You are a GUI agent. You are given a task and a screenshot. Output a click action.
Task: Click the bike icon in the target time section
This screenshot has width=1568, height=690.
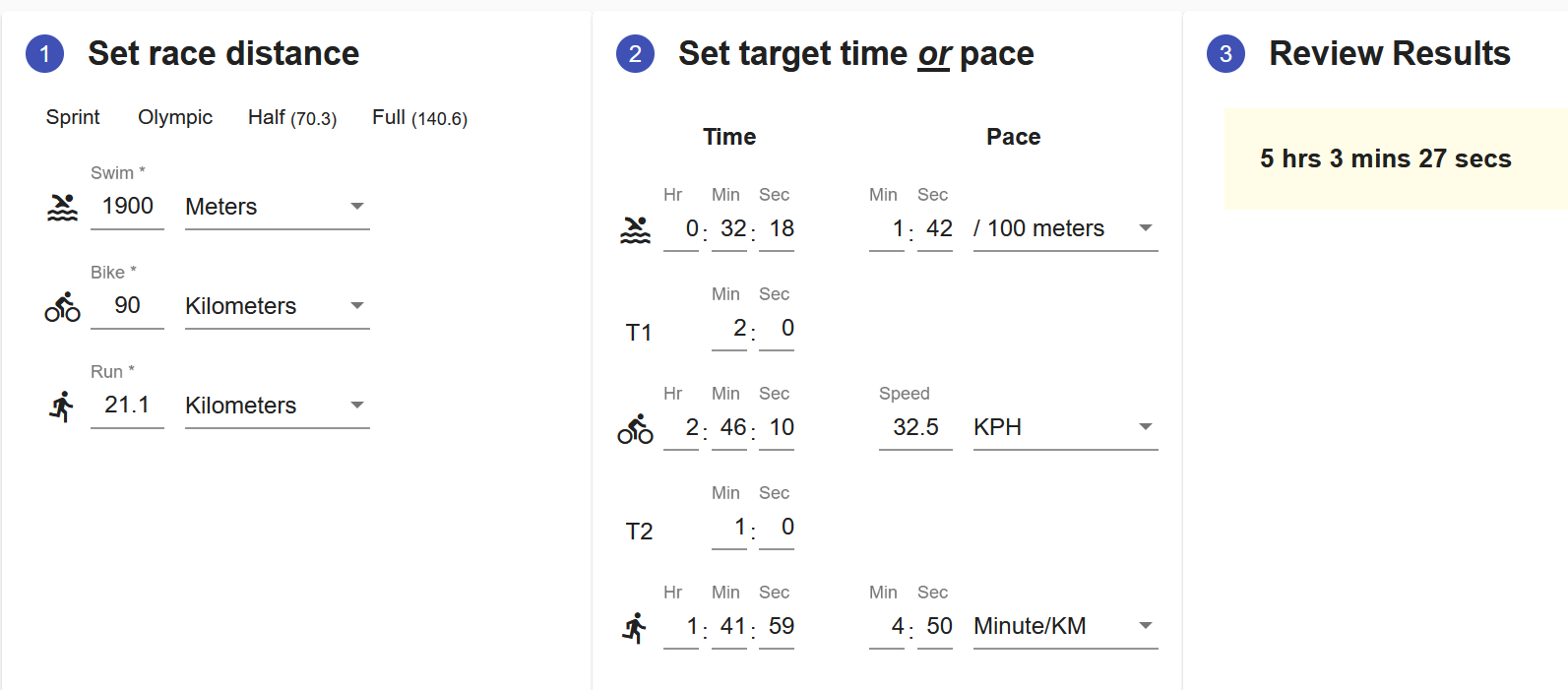pyautogui.click(x=635, y=429)
